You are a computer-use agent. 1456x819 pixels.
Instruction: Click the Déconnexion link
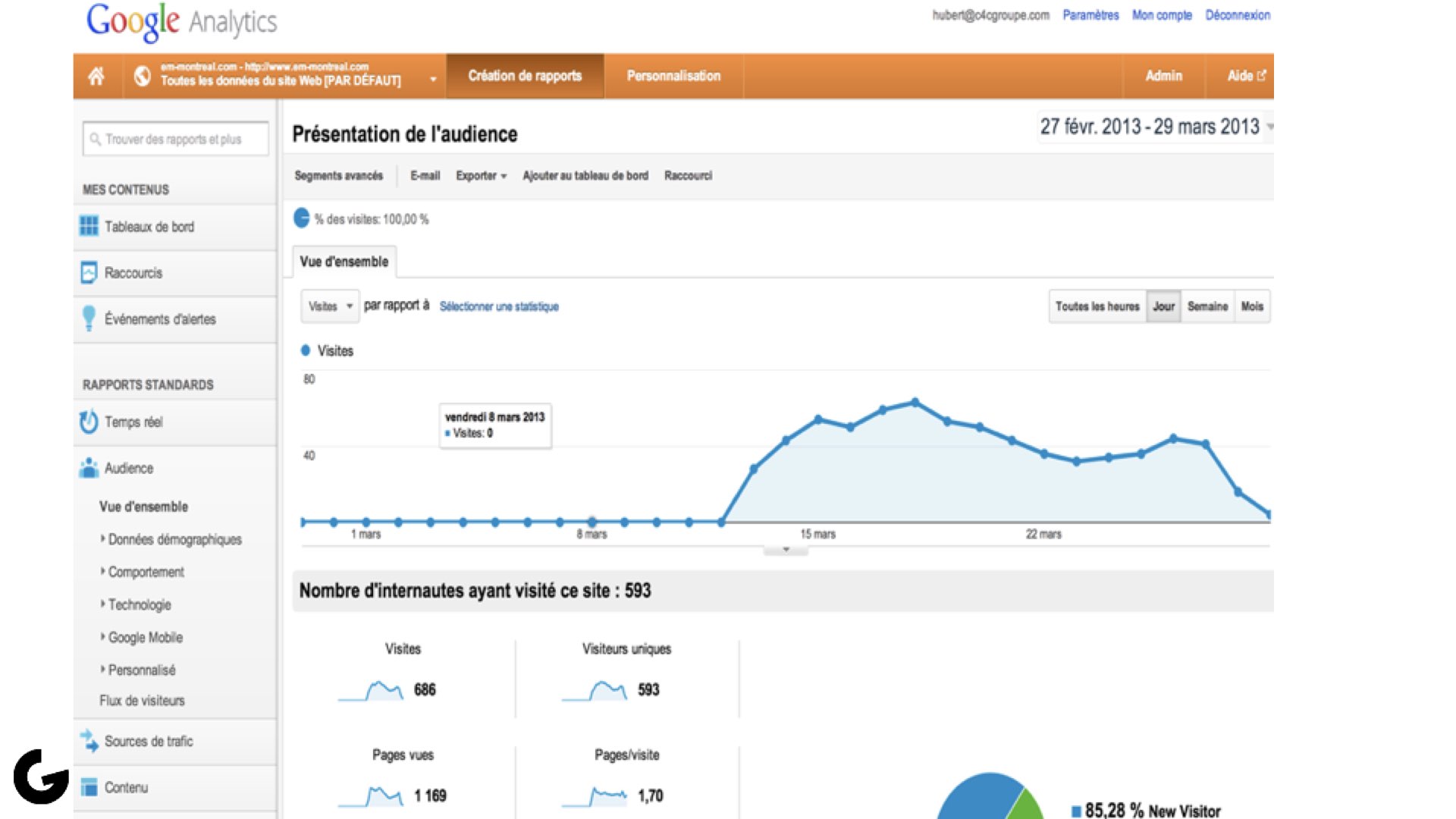click(1238, 15)
